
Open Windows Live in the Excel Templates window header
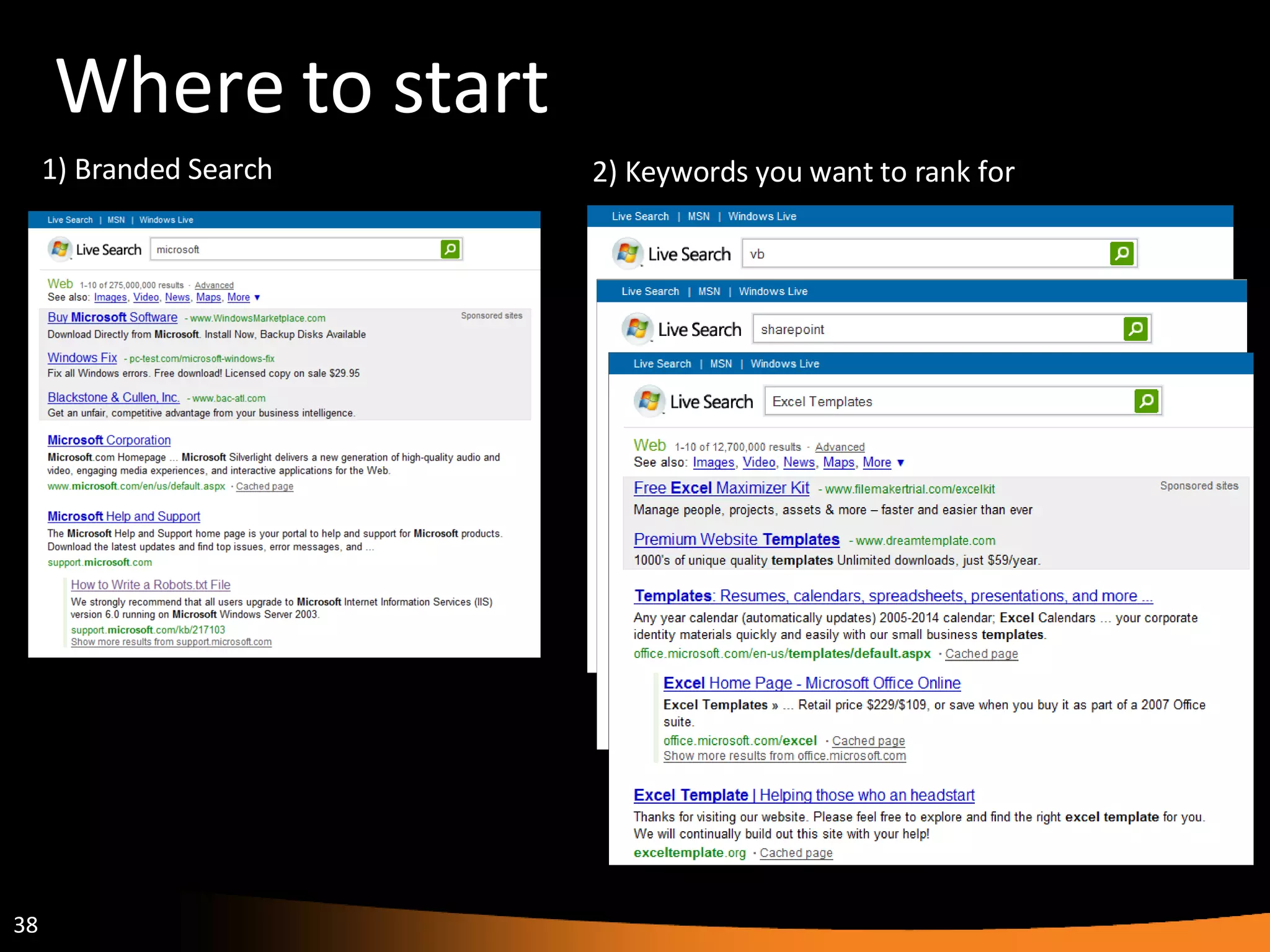pos(785,364)
